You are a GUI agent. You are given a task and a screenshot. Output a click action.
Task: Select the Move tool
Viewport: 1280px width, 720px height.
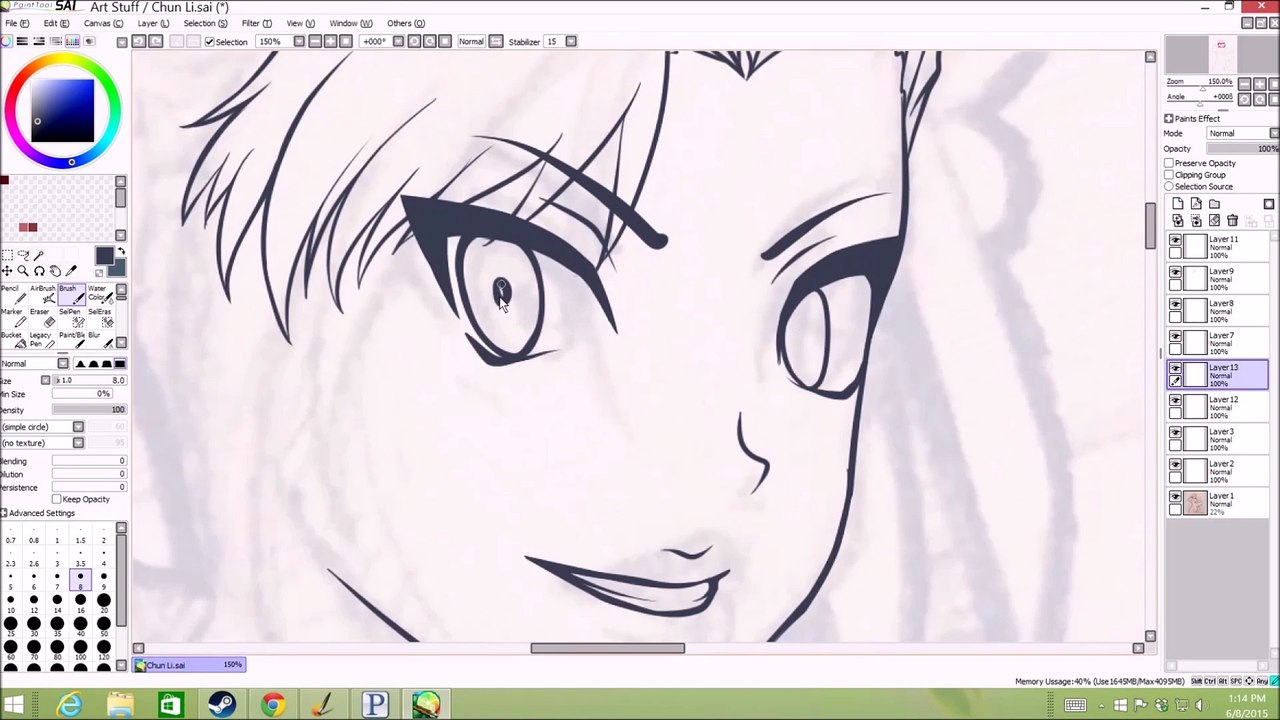point(7,271)
